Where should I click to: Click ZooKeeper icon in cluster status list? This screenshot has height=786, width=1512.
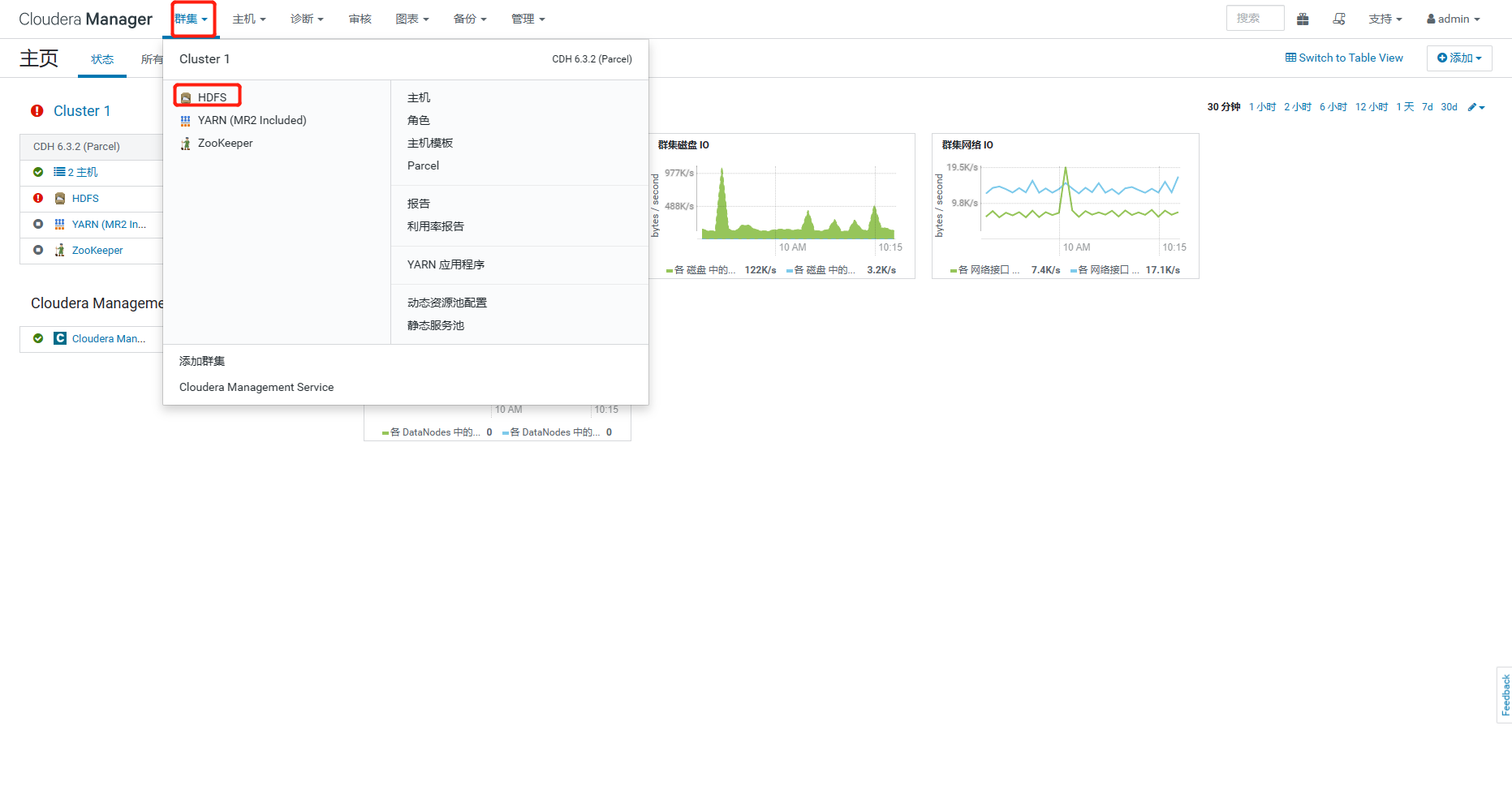(x=60, y=251)
